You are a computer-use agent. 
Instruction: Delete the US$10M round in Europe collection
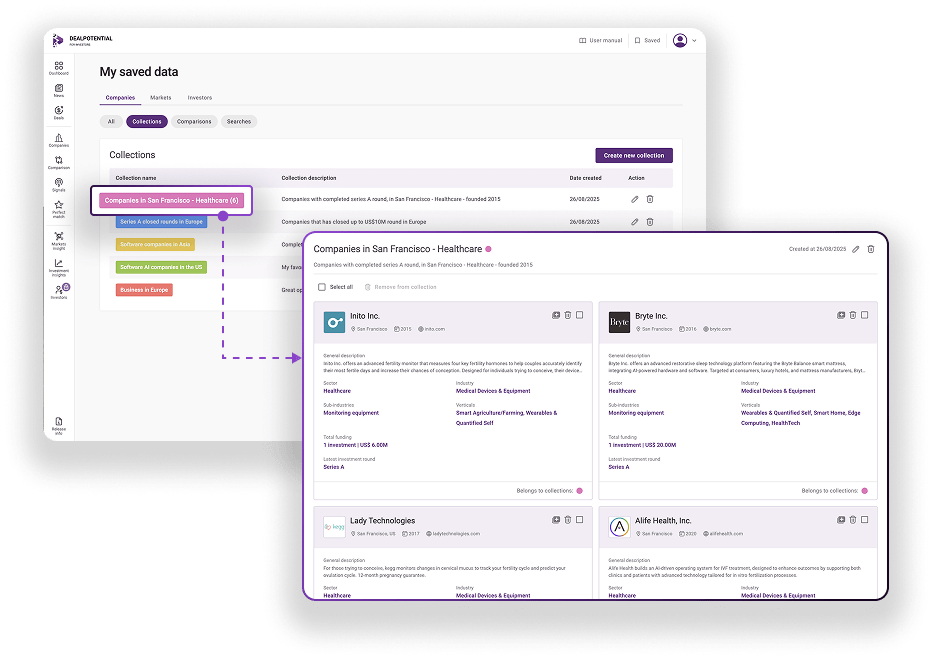tap(650, 222)
